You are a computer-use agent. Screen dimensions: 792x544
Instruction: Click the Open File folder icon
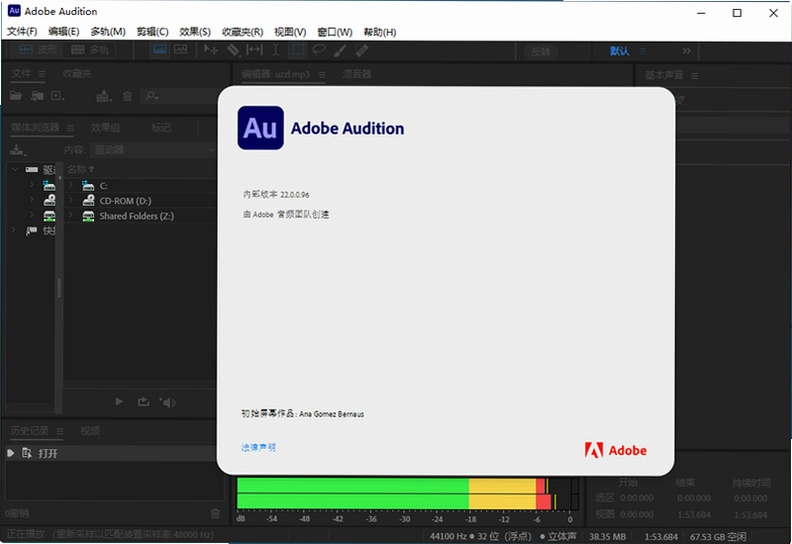16,95
